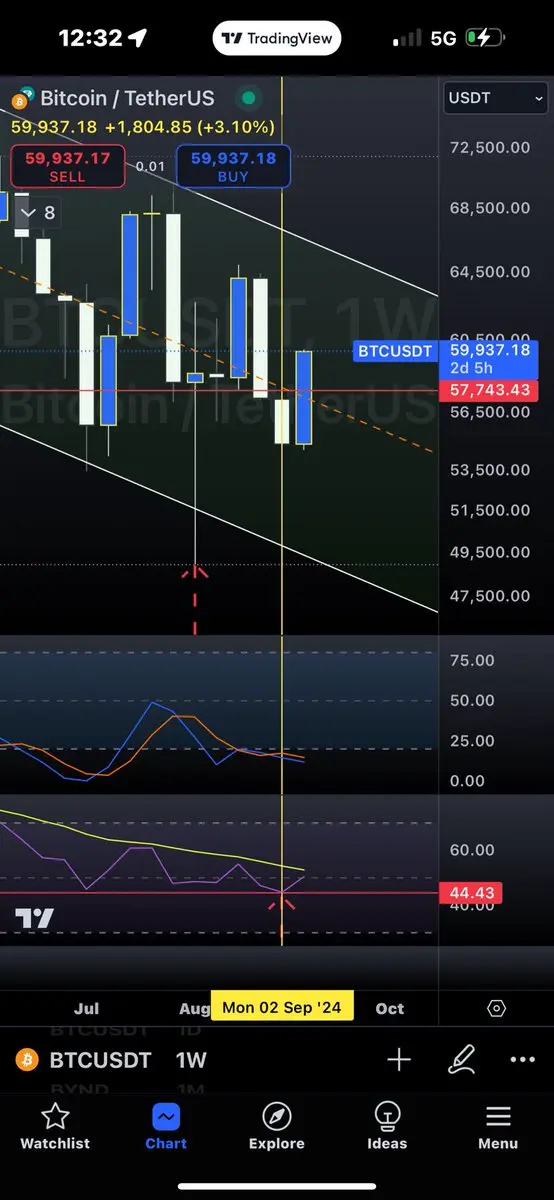Image resolution: width=554 pixels, height=1200 pixels.
Task: Tap the 59,937.17 SELL button
Action: click(x=67, y=166)
